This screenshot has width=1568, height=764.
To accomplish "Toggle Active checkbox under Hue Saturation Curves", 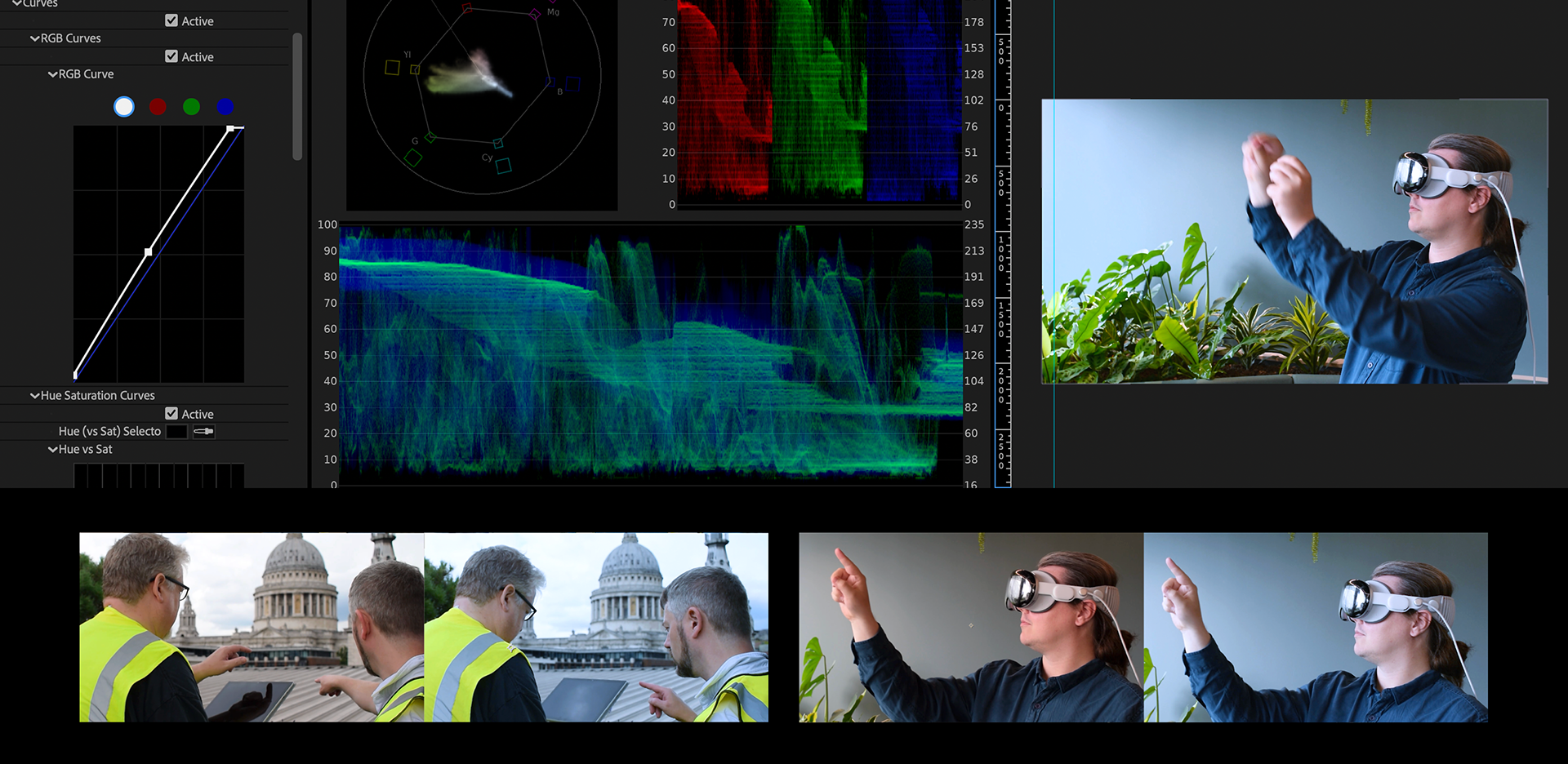I will point(171,414).
